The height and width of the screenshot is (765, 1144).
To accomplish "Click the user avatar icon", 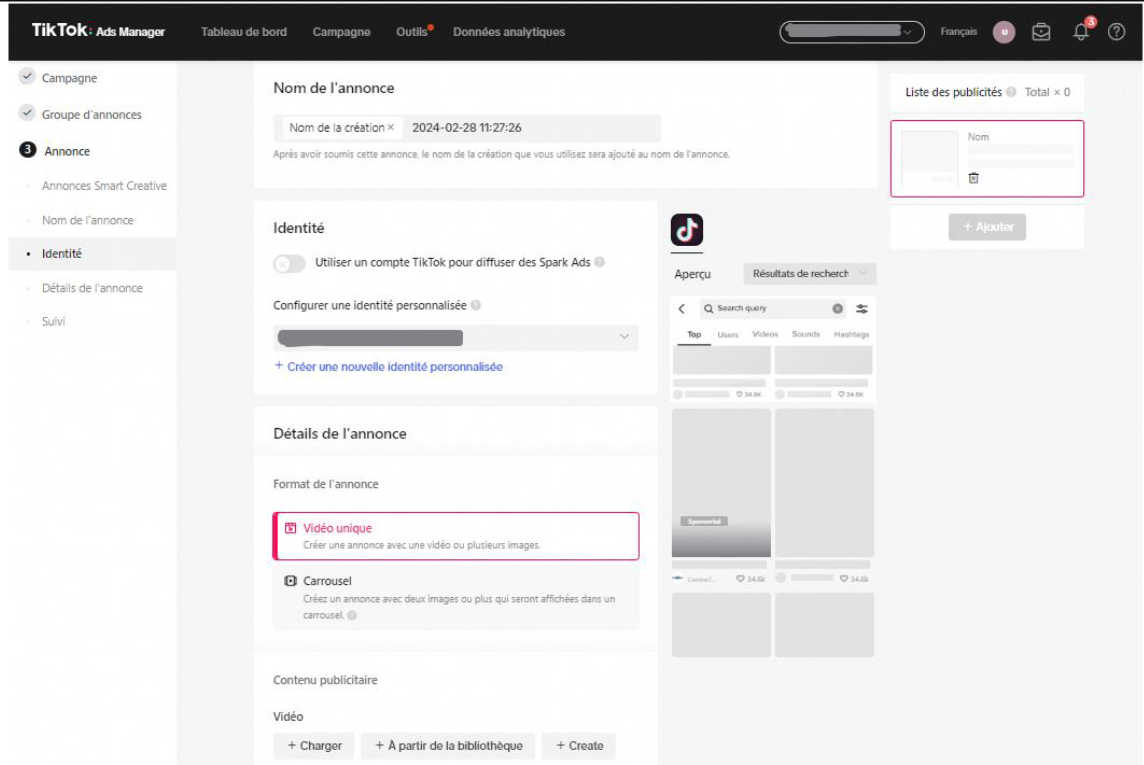I will coord(1004,32).
